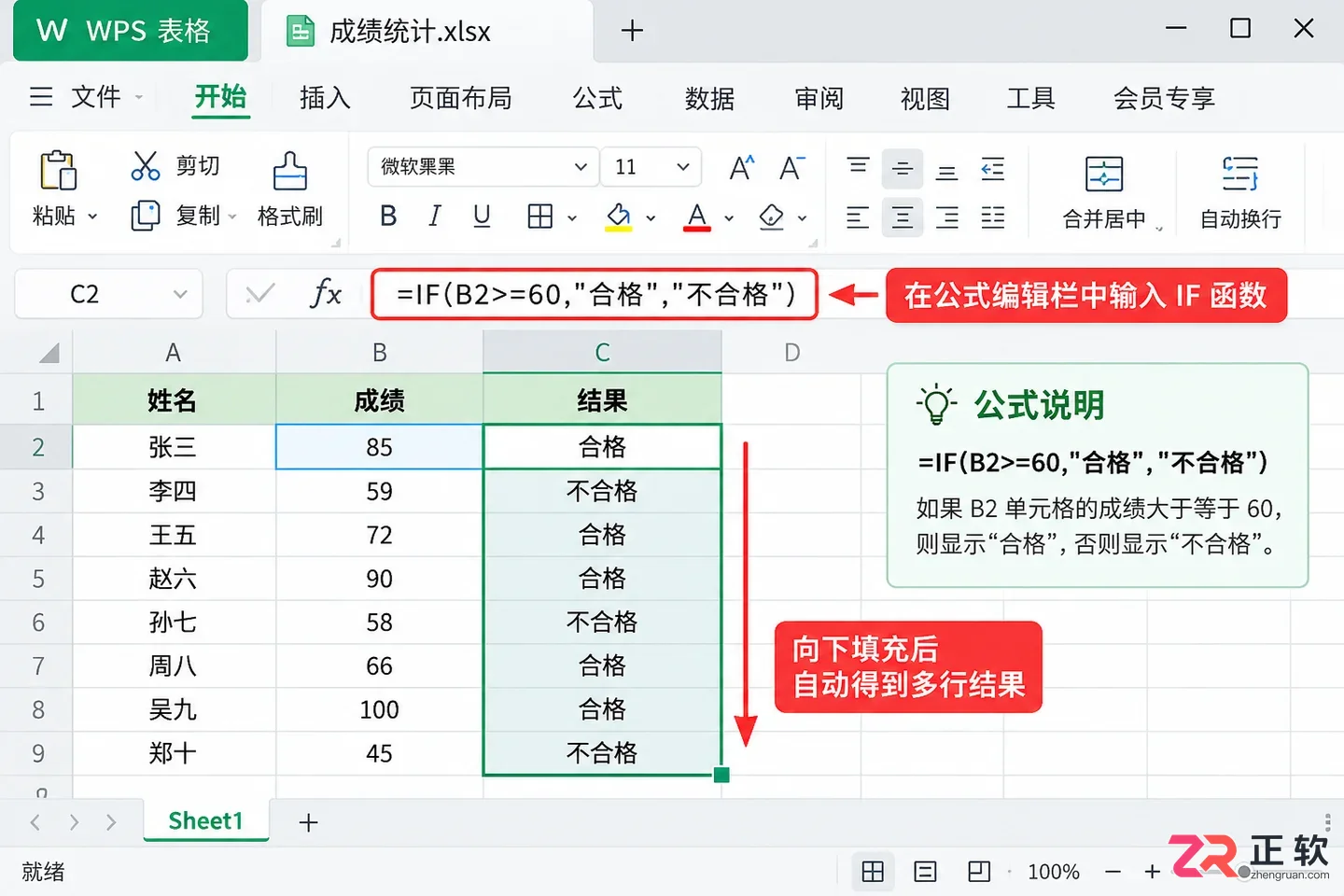Switch to the 插入 tab

[x=325, y=98]
